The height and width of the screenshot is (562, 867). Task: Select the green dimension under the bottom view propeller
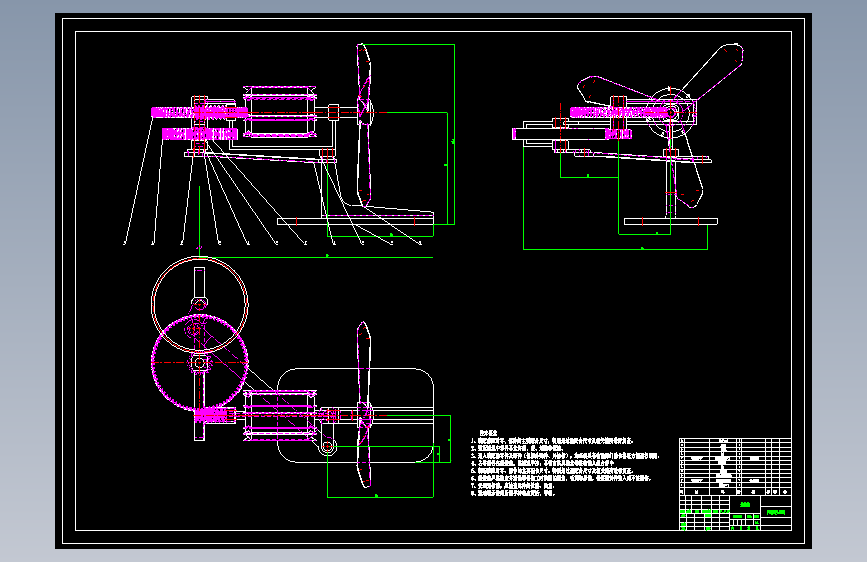pyautogui.click(x=380, y=497)
